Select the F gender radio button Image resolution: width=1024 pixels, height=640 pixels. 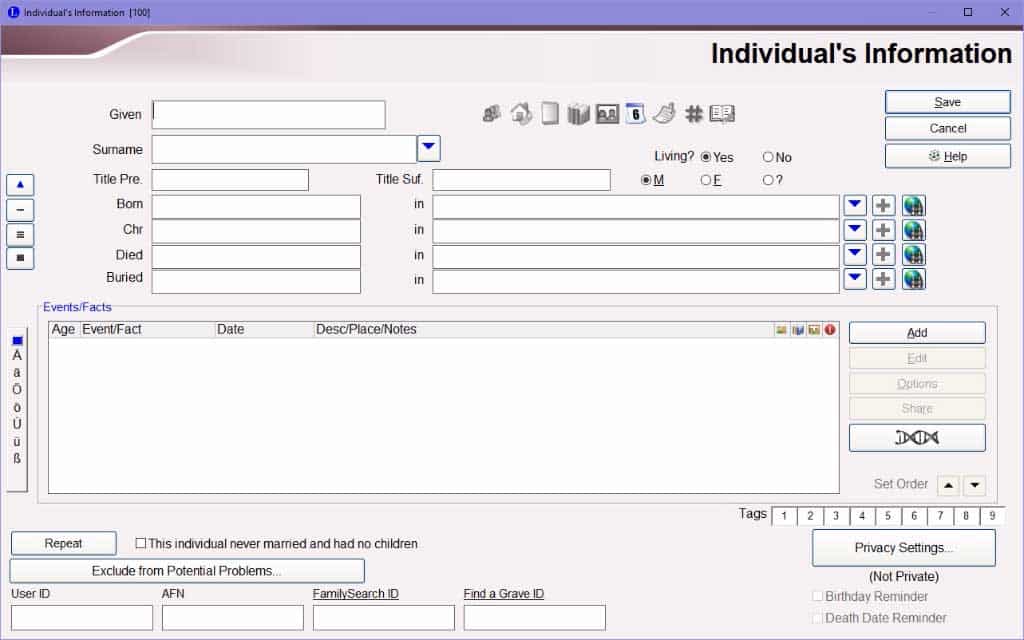tap(706, 180)
